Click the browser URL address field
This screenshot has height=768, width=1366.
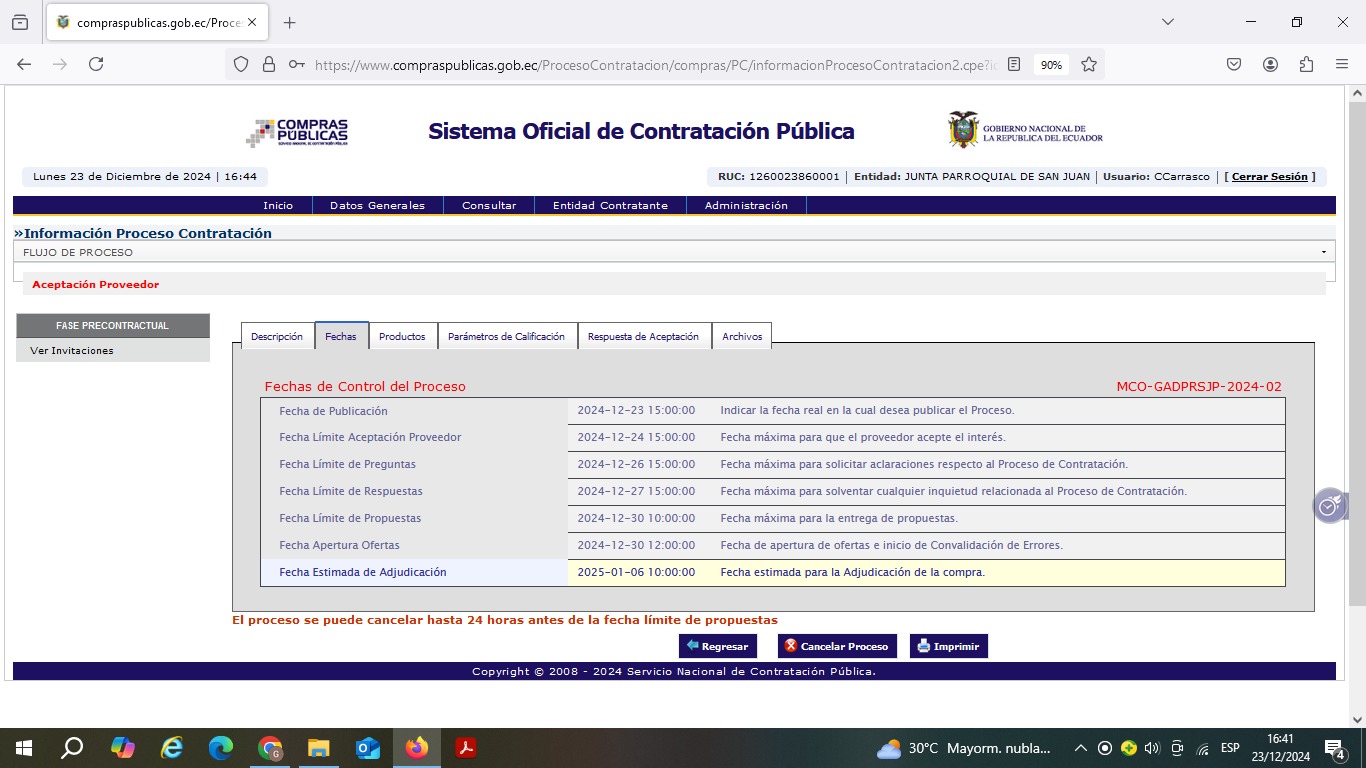(650, 64)
